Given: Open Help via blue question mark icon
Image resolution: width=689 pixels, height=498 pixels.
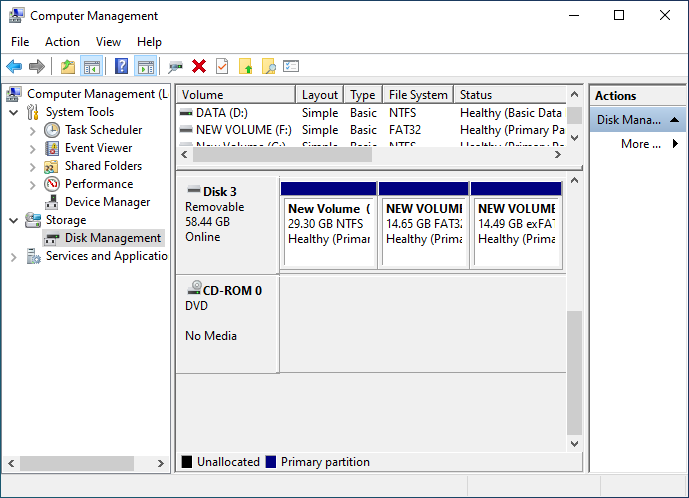Looking at the screenshot, I should (121, 66).
